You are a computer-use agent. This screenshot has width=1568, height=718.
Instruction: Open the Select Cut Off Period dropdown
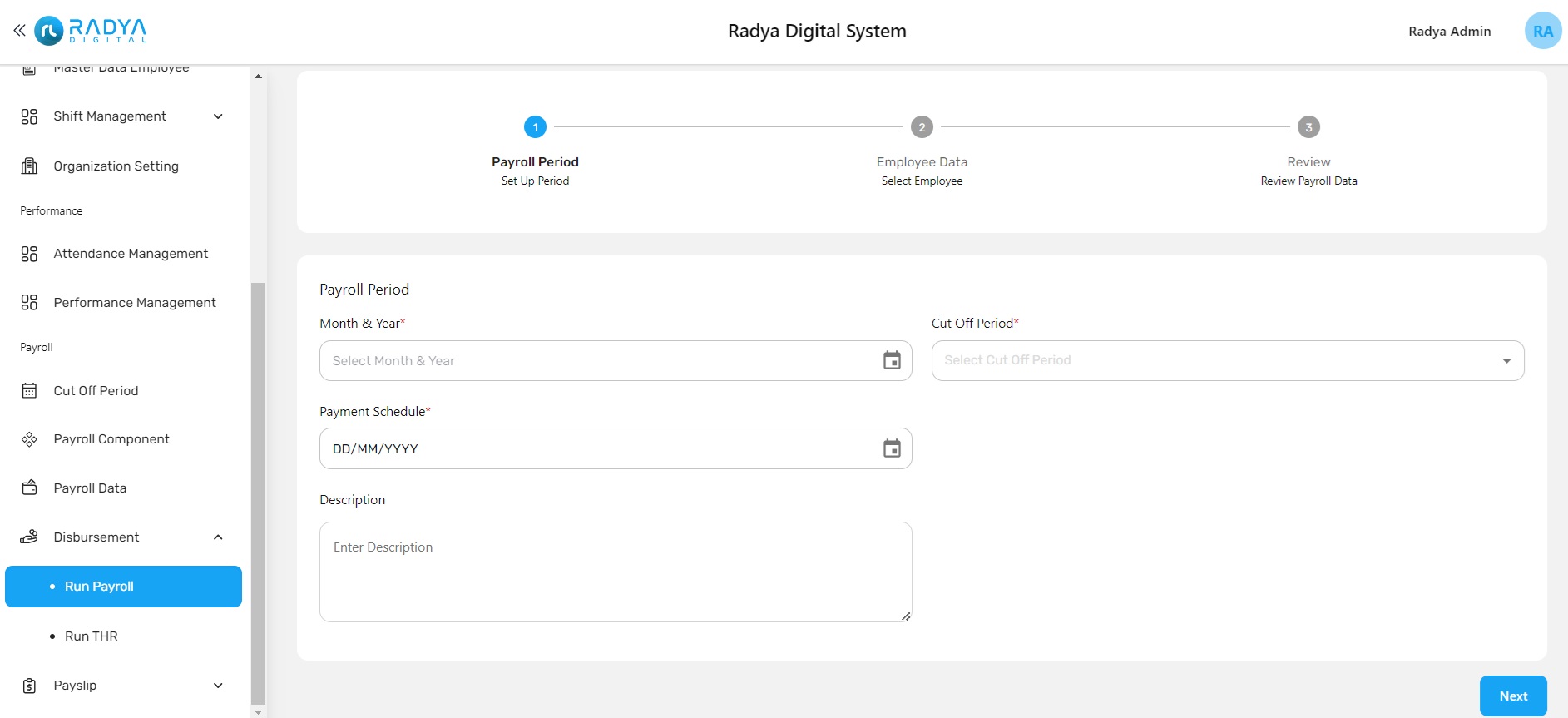click(1228, 360)
